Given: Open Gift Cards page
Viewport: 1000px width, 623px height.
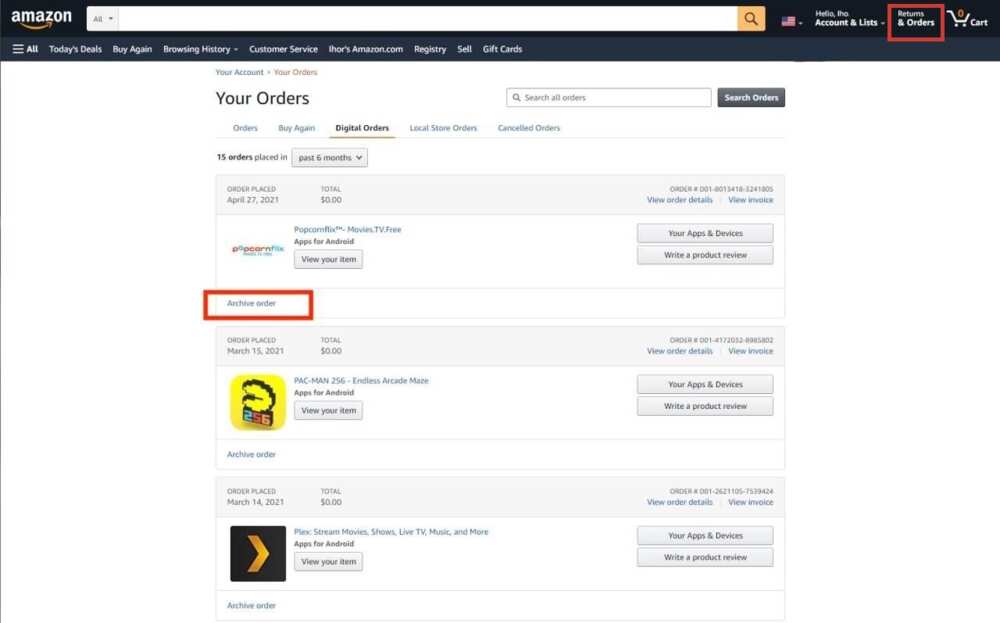Looking at the screenshot, I should pyautogui.click(x=503, y=49).
